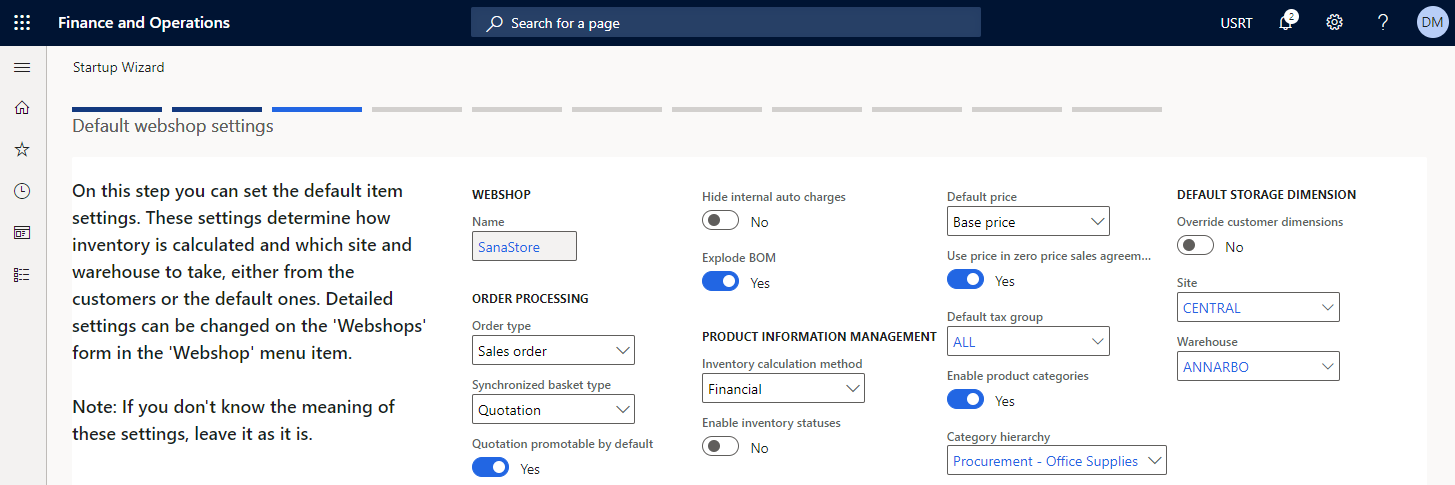This screenshot has height=485, width=1455.
Task: Open the Warehouse dropdown
Action: point(1258,366)
